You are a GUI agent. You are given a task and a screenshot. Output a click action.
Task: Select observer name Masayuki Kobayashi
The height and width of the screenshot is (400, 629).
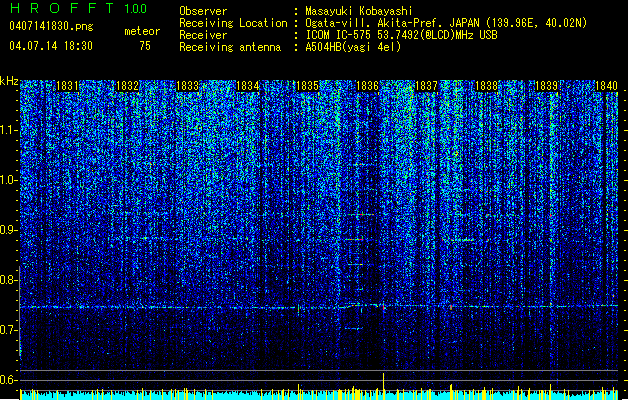pos(359,11)
